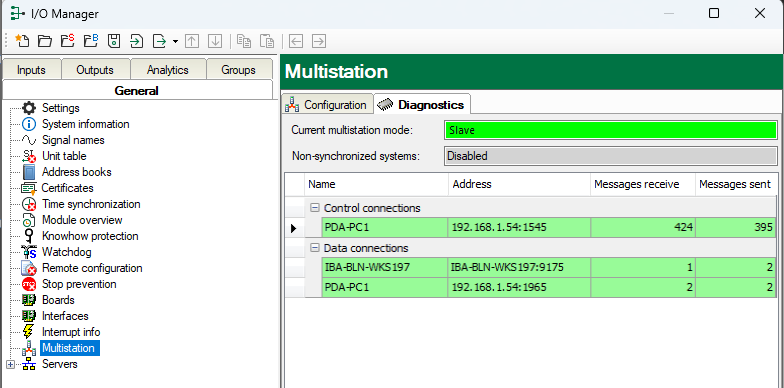Select the Interrupt info entry
784x388 pixels.
(71, 332)
